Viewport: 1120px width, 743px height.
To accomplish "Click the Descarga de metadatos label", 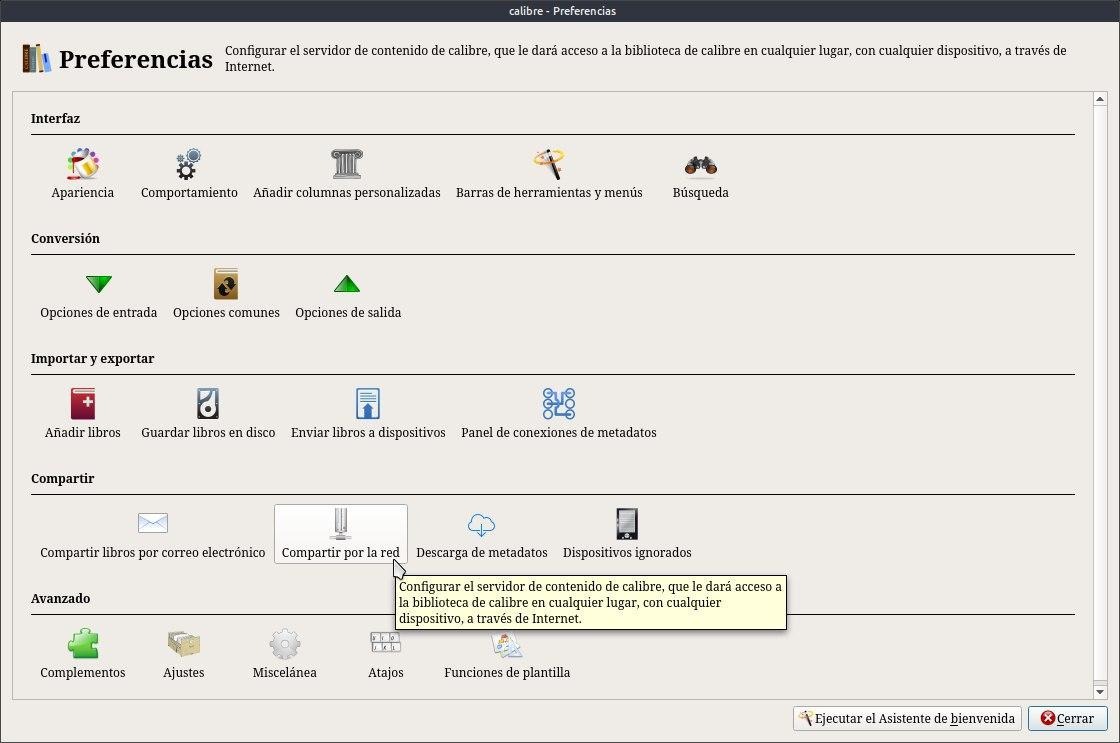I will 481,552.
